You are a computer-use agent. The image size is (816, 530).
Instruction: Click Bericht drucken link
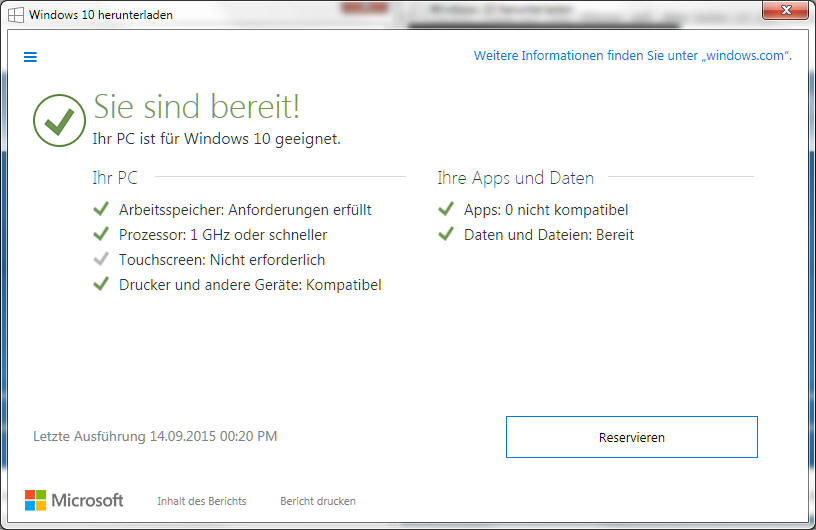(x=318, y=501)
